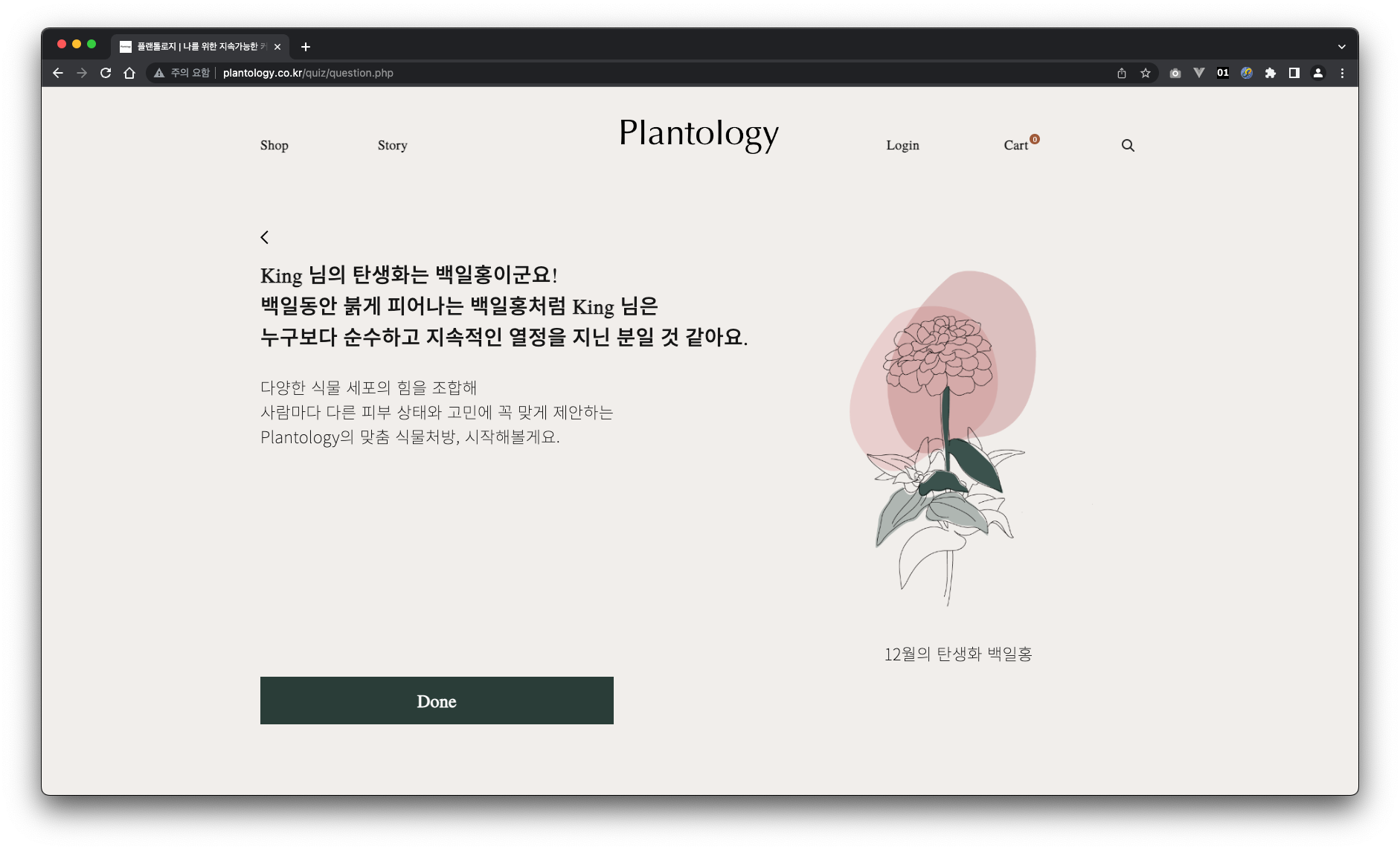Click the zinnia flower illustration
1400x850 pixels.
pos(943,439)
